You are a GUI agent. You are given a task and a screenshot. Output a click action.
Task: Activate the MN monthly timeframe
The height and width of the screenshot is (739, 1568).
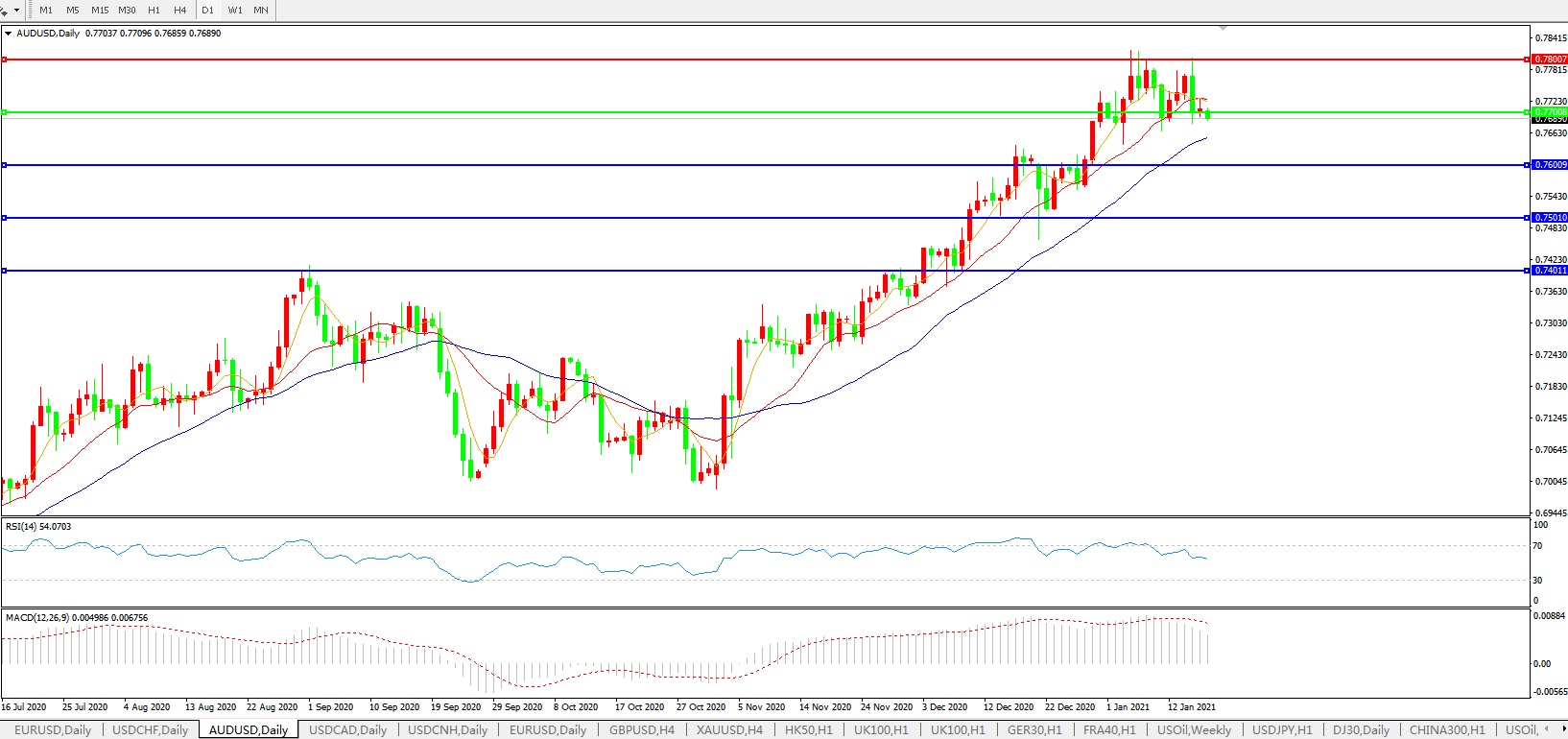(x=261, y=10)
